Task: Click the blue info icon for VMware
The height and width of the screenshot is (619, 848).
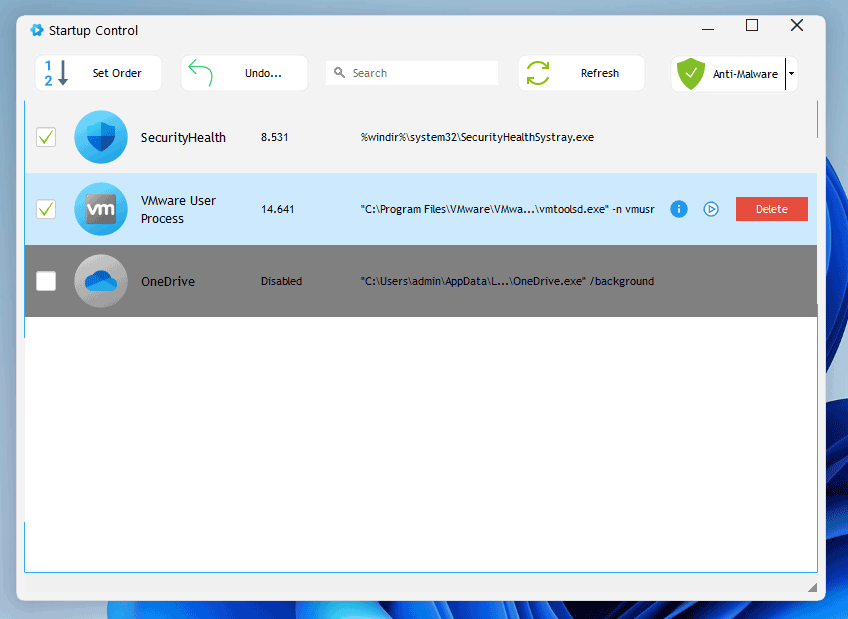Action: (679, 209)
